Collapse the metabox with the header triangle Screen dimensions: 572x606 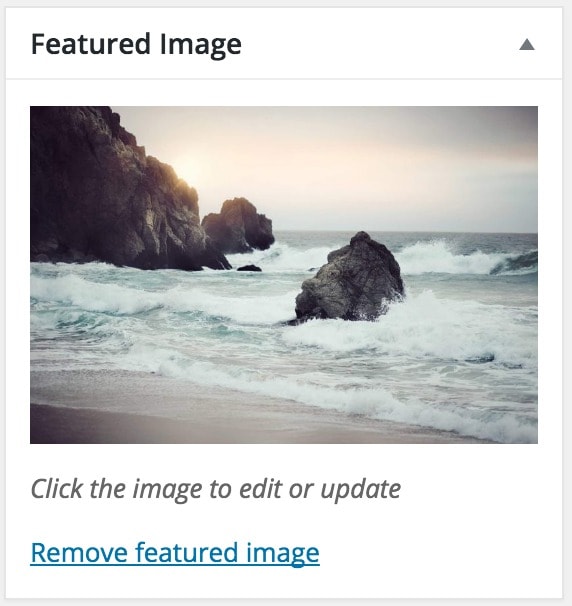click(x=527, y=45)
